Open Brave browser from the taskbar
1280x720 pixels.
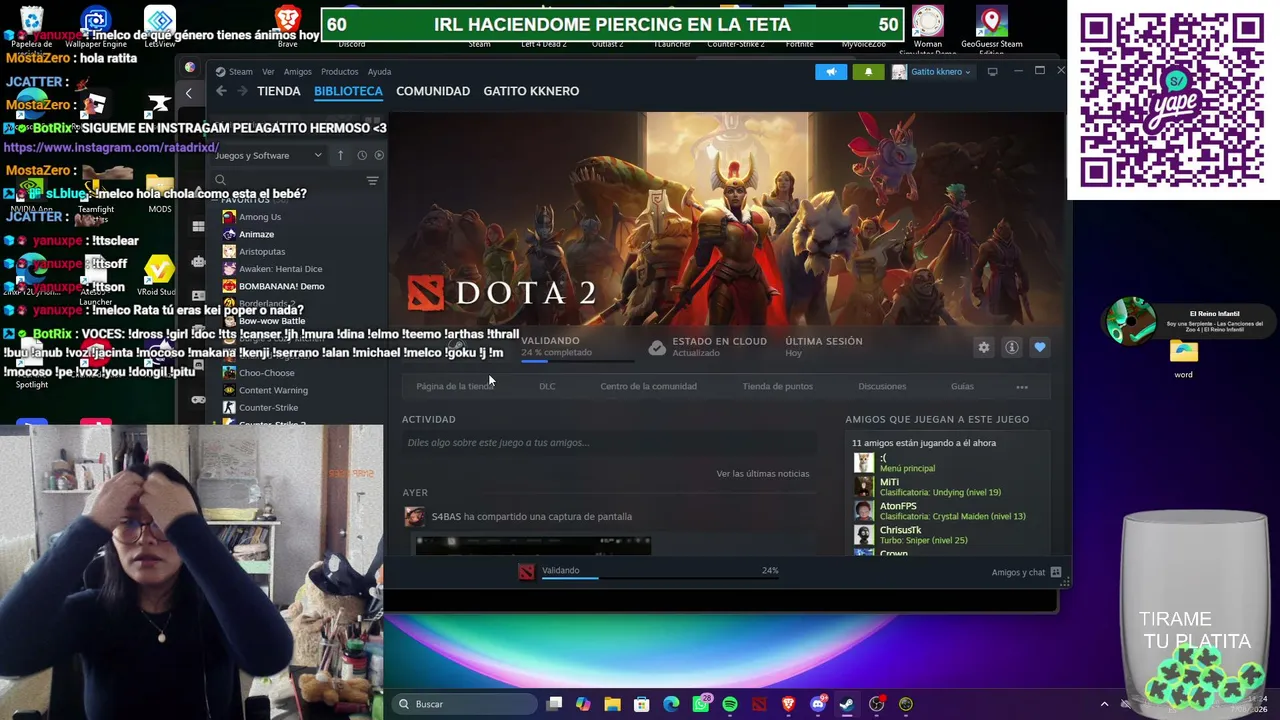pyautogui.click(x=789, y=704)
